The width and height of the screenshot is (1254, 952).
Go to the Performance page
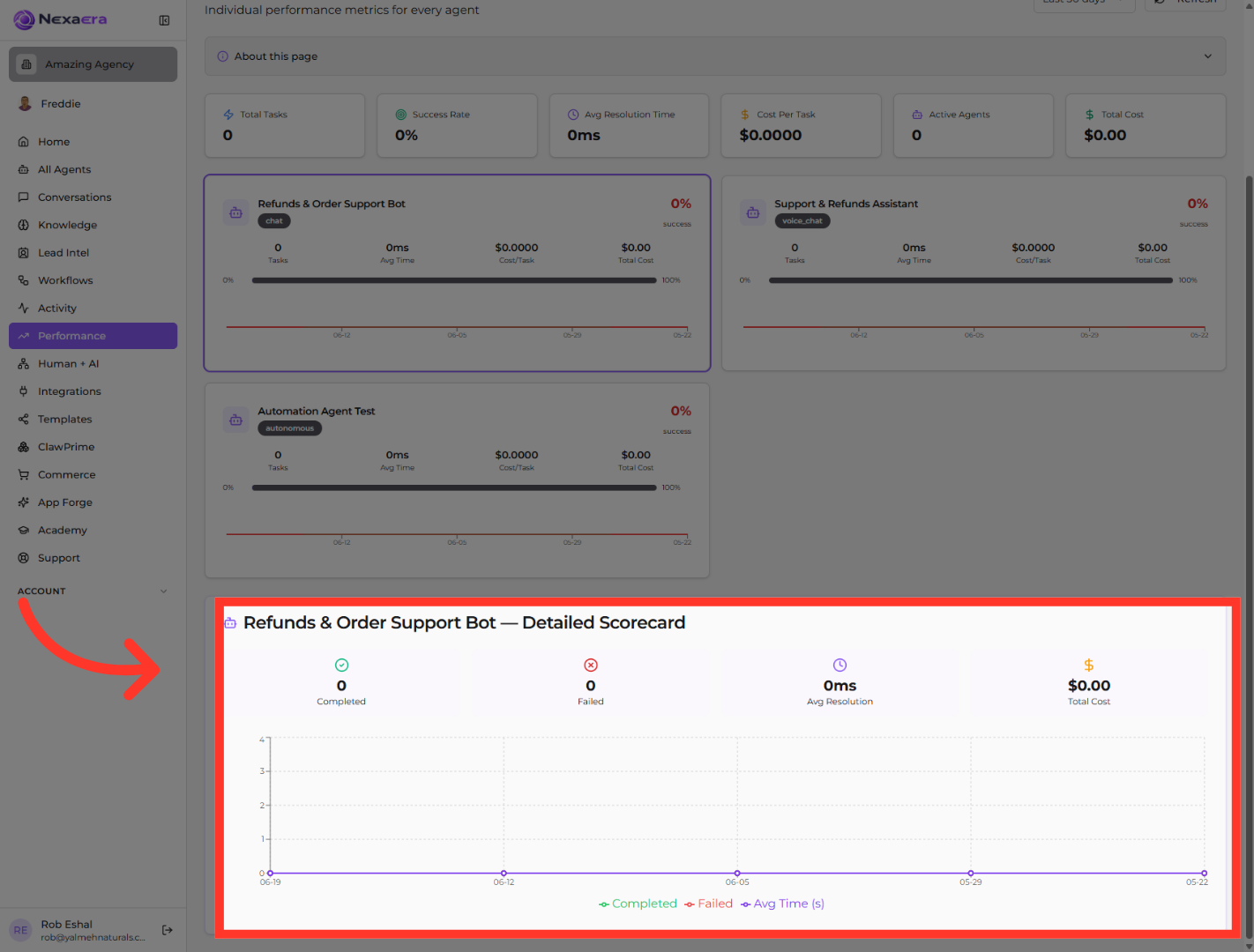point(93,336)
